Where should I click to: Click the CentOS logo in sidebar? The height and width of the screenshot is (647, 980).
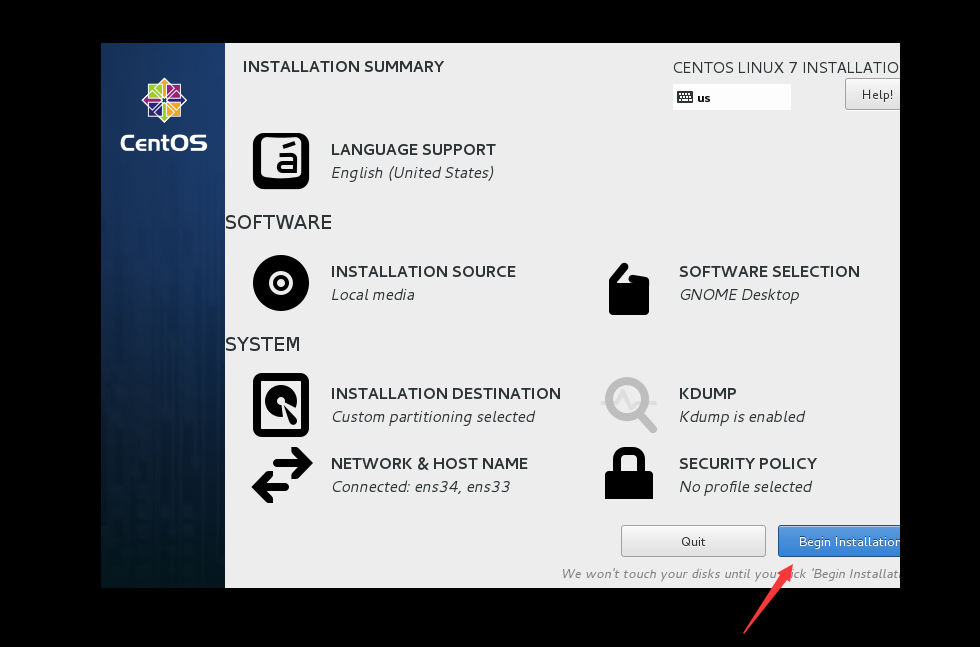pos(164,100)
